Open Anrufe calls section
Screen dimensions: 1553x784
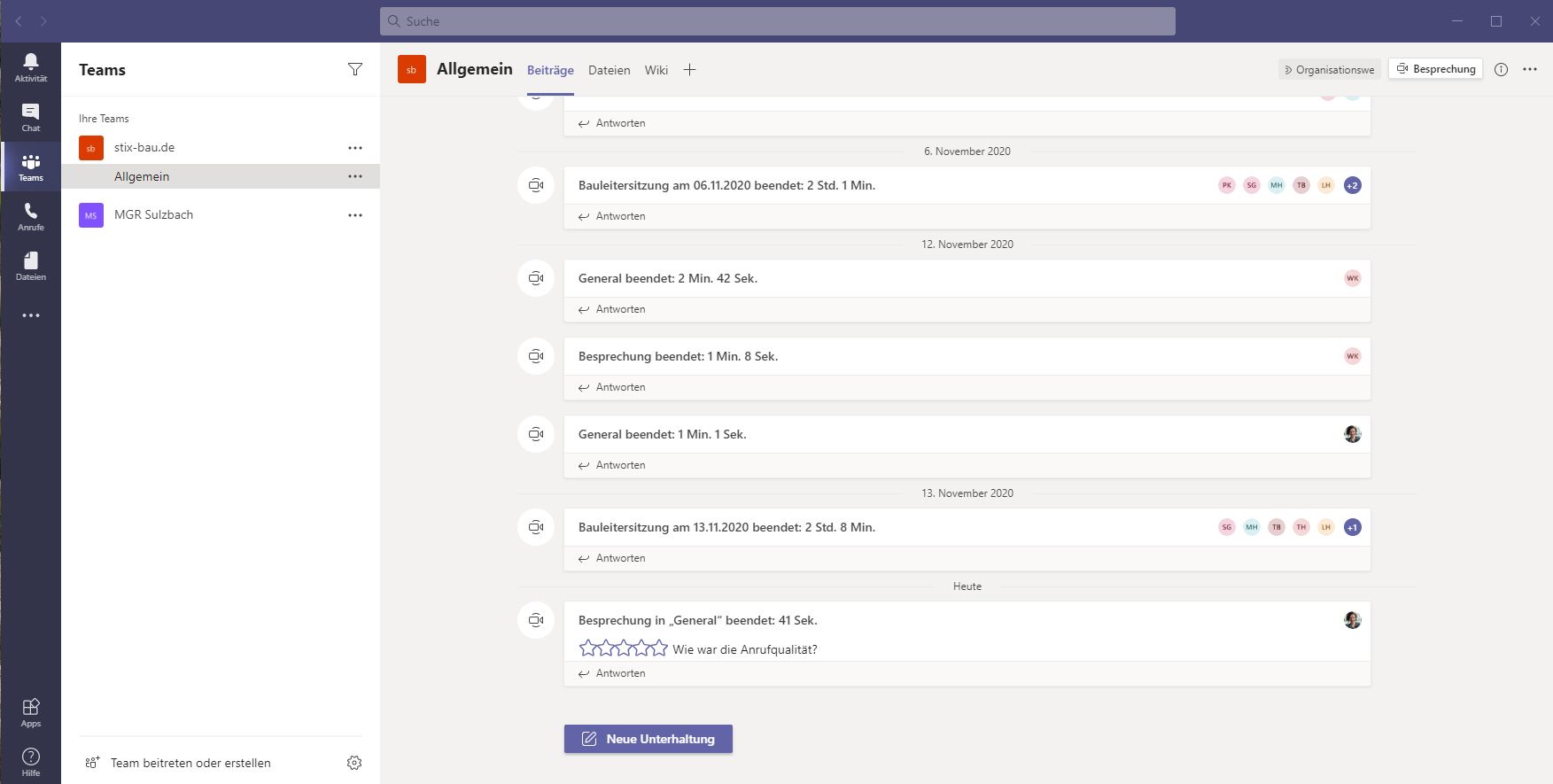tap(30, 215)
